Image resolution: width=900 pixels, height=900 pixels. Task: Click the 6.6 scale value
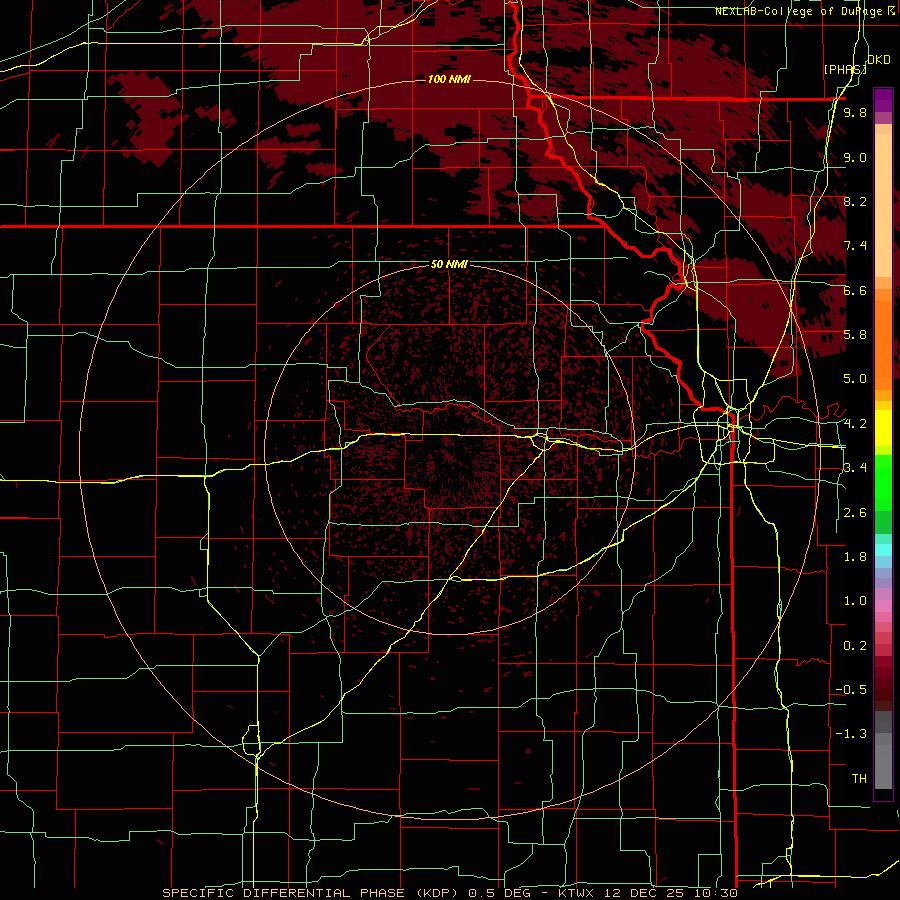pyautogui.click(x=855, y=290)
